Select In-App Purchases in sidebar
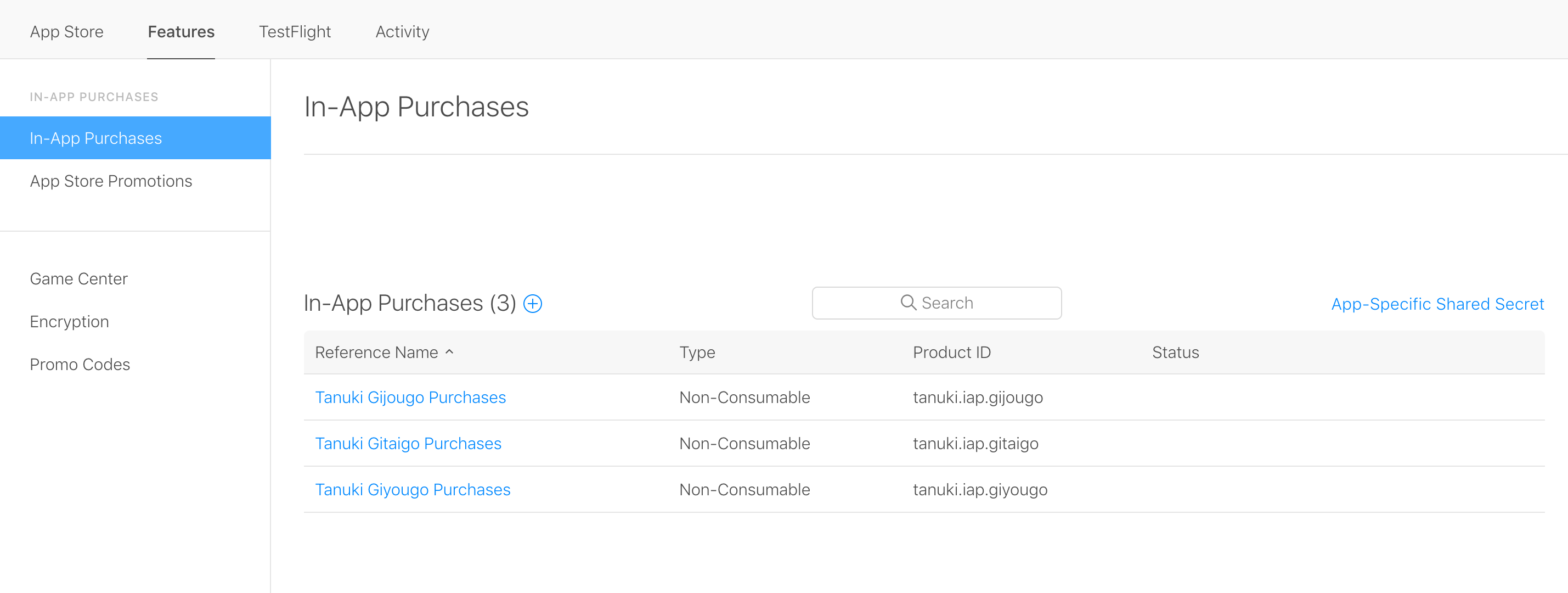Image resolution: width=1568 pixels, height=593 pixels. 135,138
